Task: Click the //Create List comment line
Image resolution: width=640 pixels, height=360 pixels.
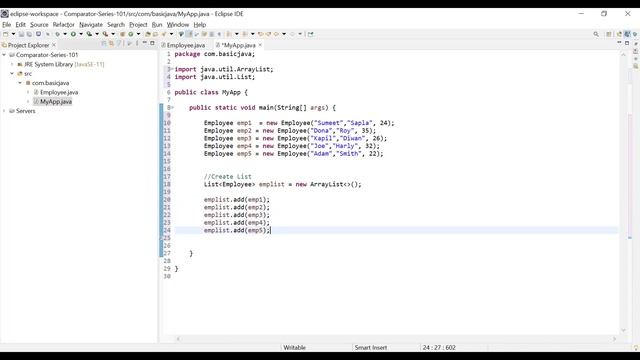Action: coord(228,177)
